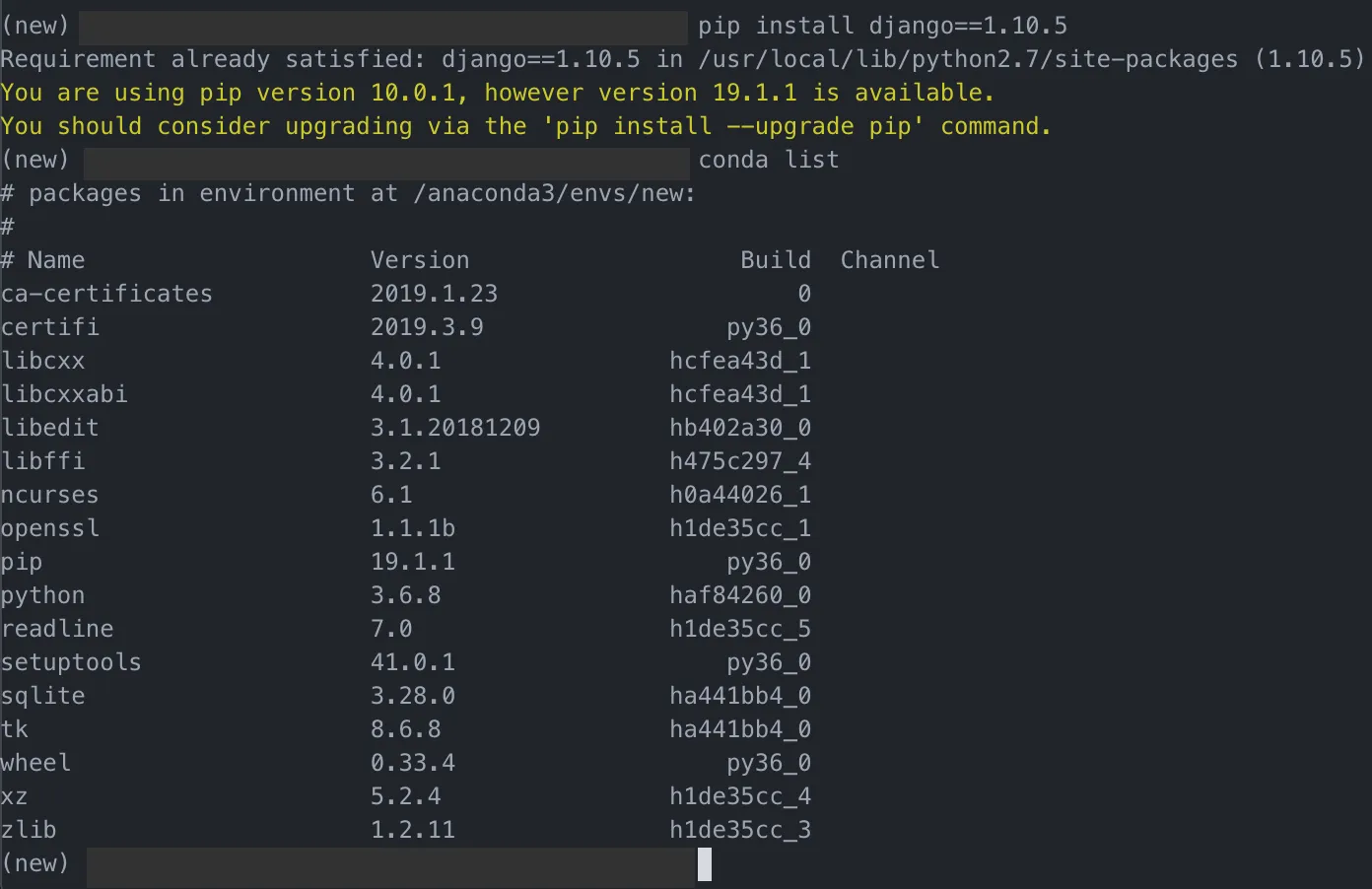The image size is (1372, 889).
Task: Click the Channel column header
Action: click(x=890, y=260)
